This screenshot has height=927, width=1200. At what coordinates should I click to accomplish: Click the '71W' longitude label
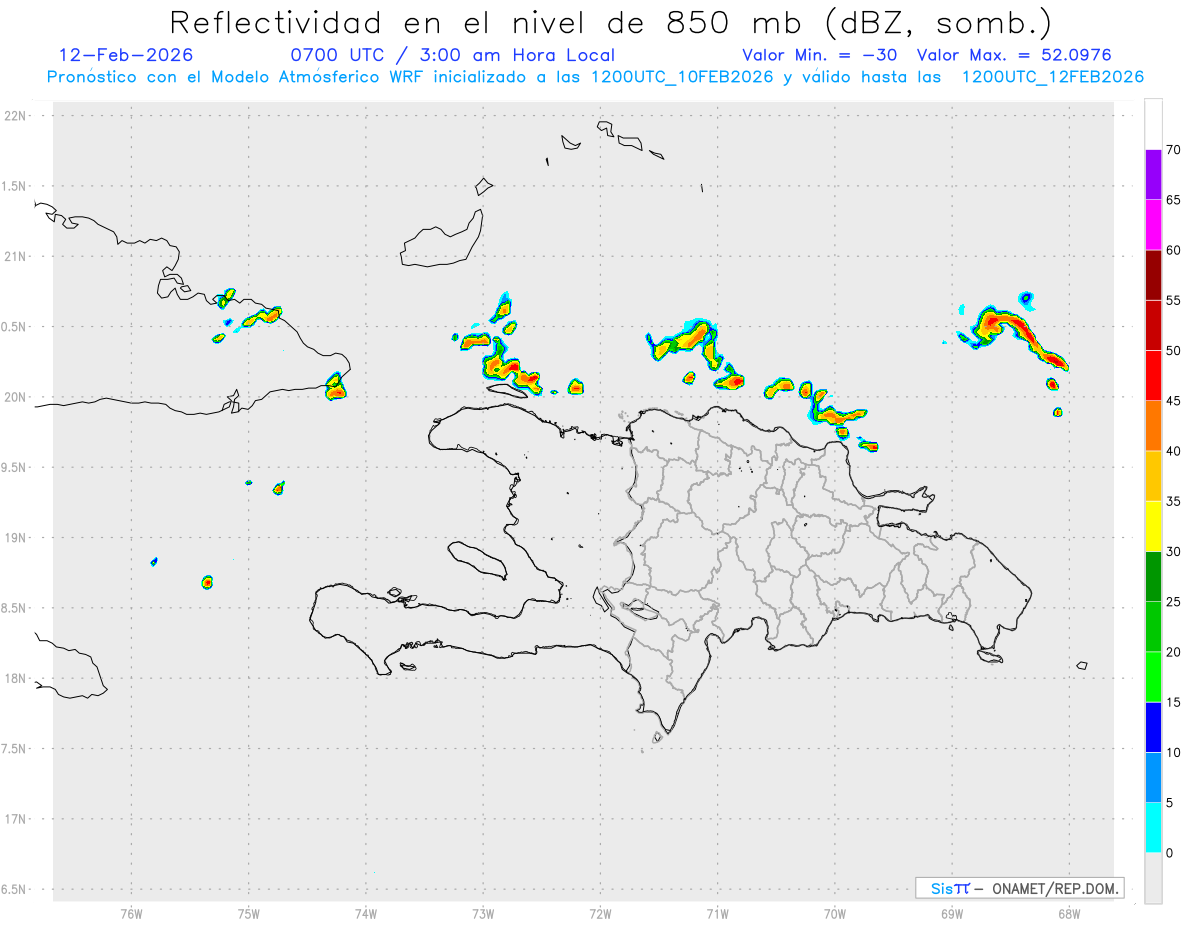coord(717,913)
